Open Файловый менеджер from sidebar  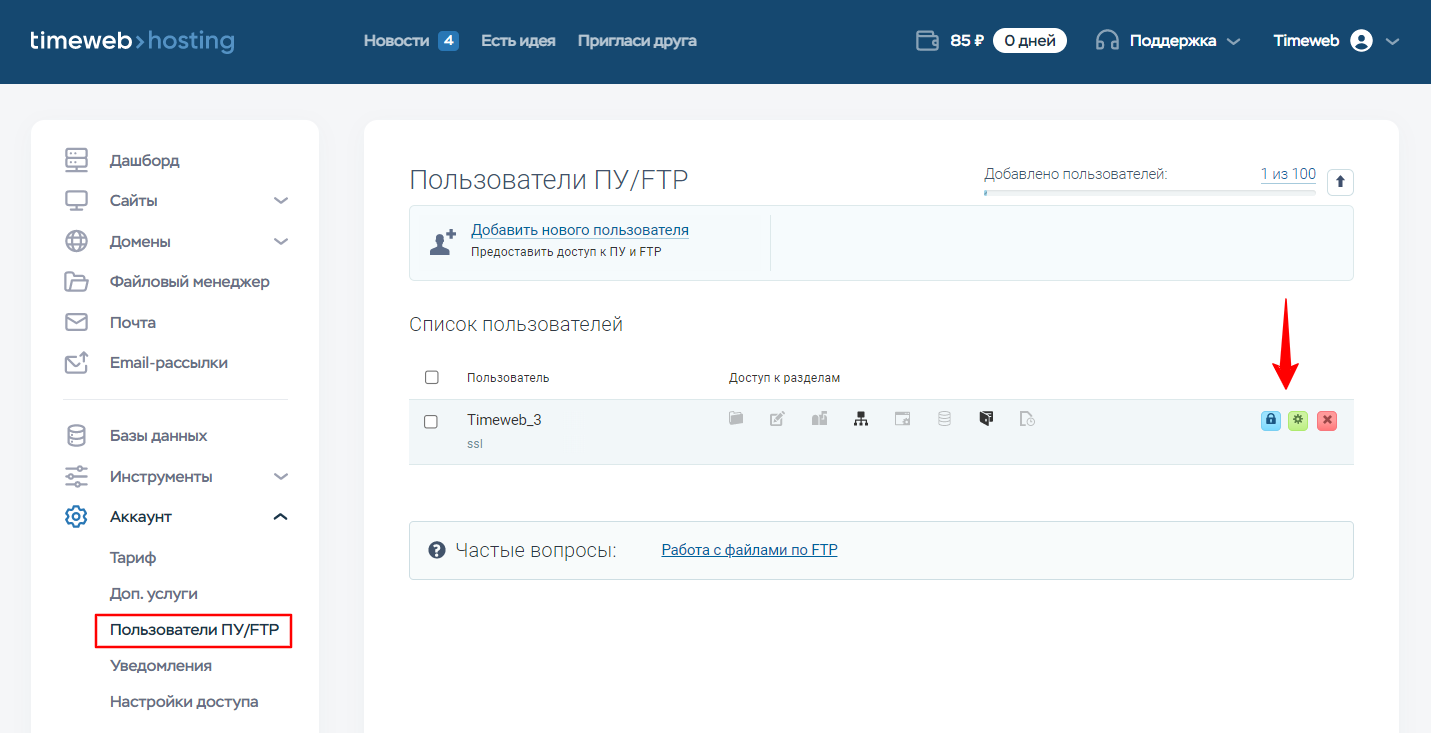pos(189,282)
